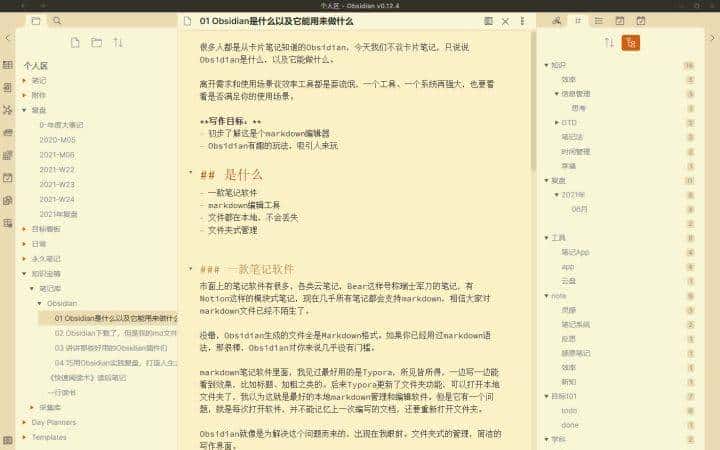720x450 pixels.
Task: Fold the '## 是什么' heading
Action: coord(190,173)
